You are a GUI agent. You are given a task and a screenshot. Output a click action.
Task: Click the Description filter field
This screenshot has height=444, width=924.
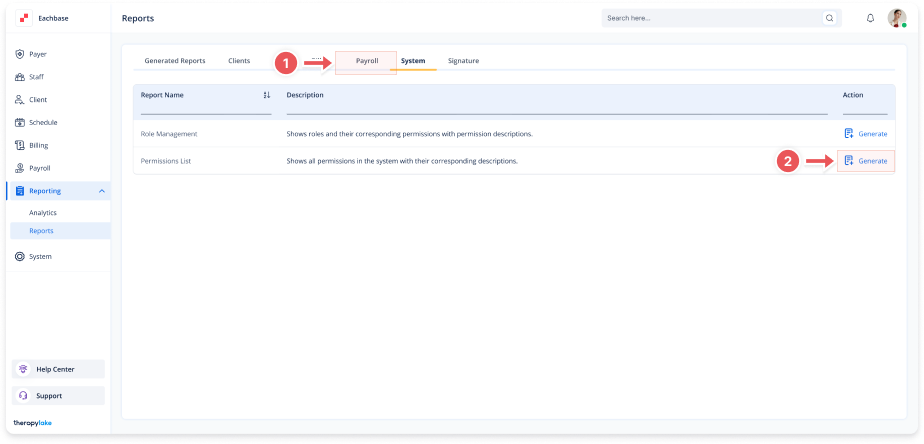(557, 108)
